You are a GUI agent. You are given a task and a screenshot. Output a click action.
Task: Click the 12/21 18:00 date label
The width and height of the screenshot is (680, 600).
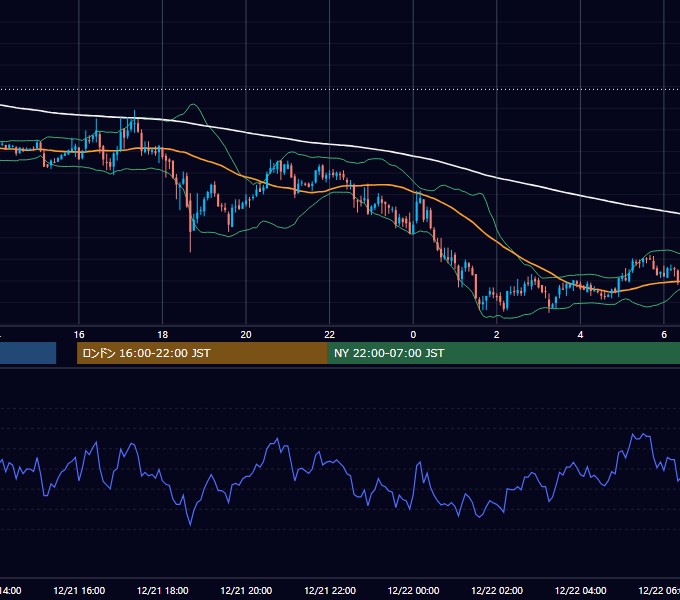click(163, 590)
